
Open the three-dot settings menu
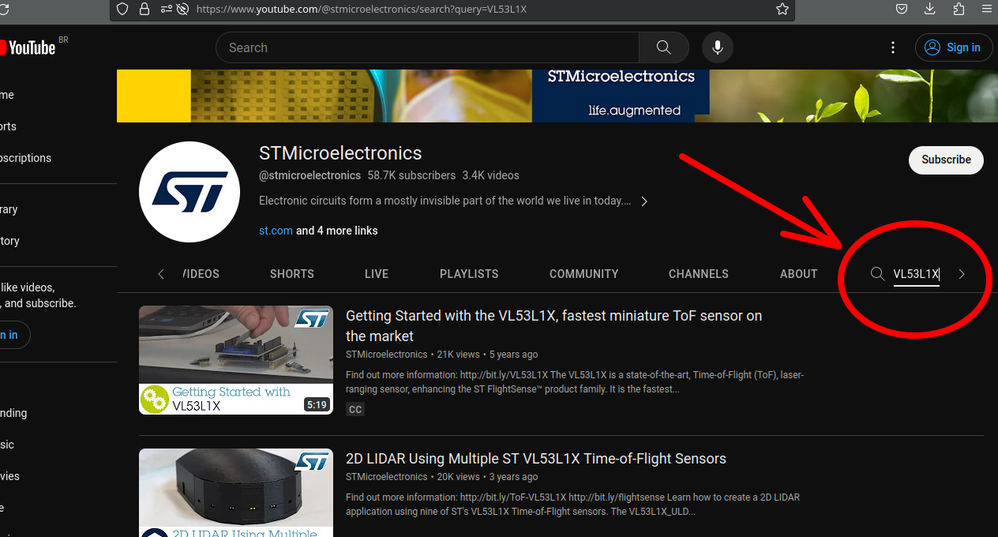[893, 48]
